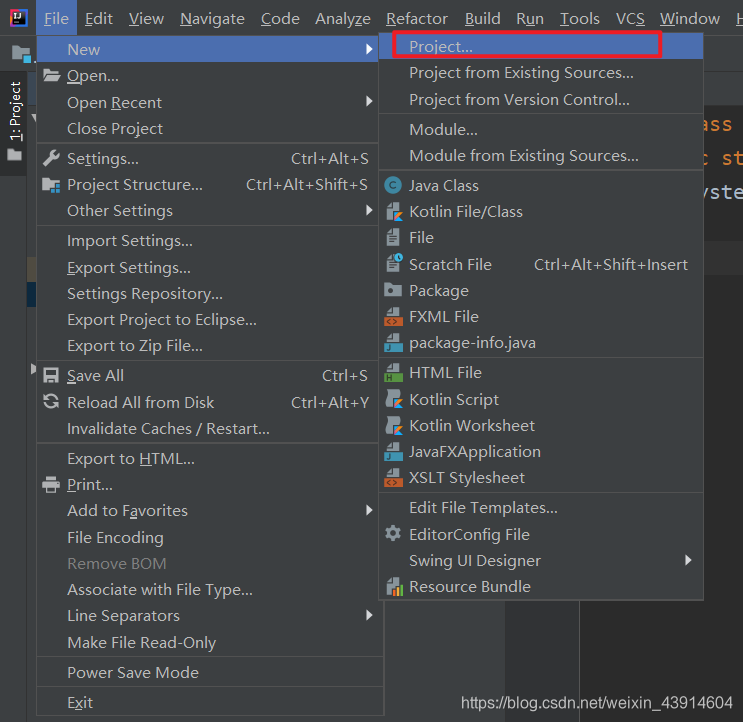Click the XSLT Stylesheet icon
743x722 pixels.
(x=393, y=478)
